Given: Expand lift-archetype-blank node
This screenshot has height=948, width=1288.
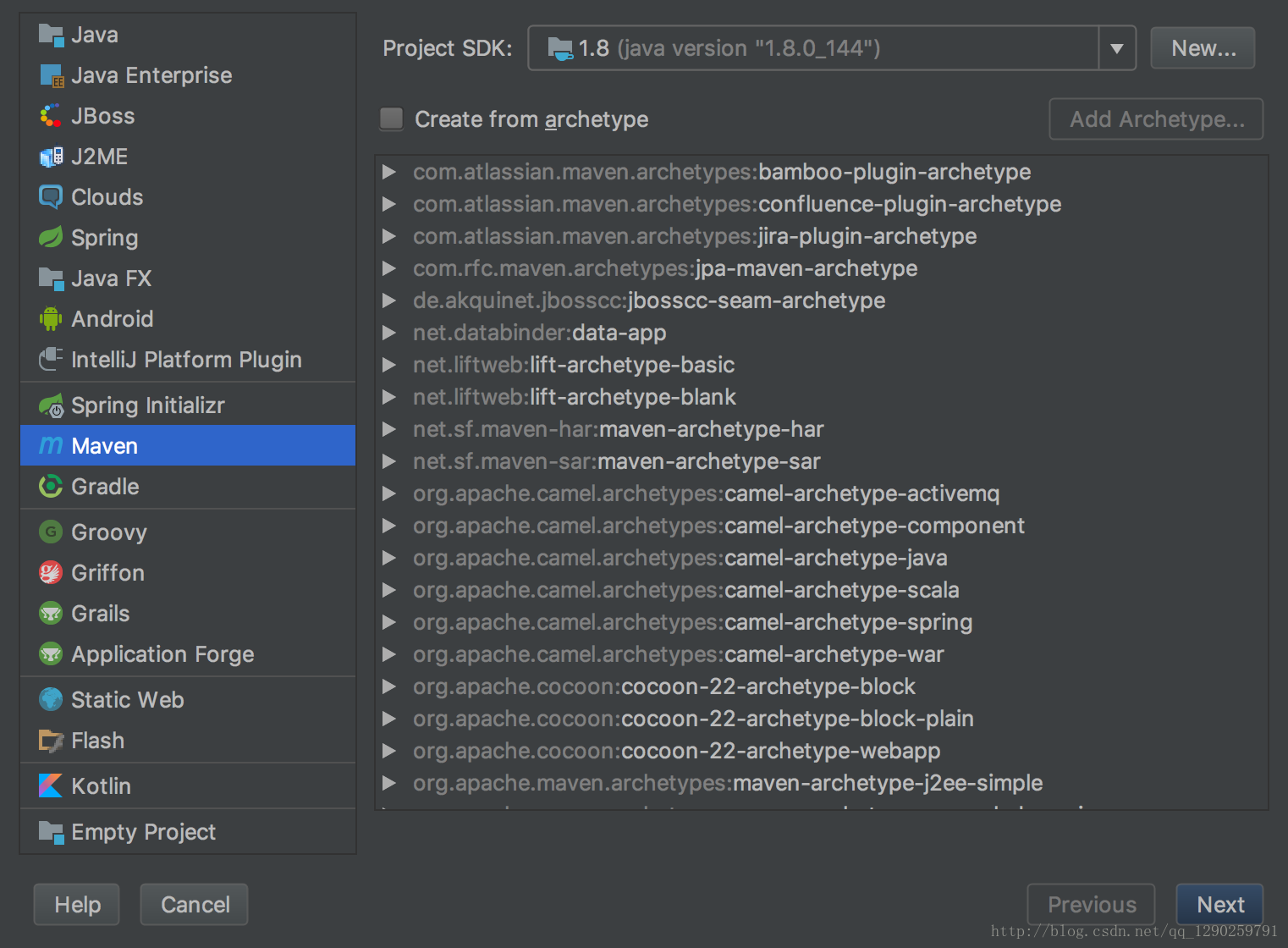Looking at the screenshot, I should (389, 397).
